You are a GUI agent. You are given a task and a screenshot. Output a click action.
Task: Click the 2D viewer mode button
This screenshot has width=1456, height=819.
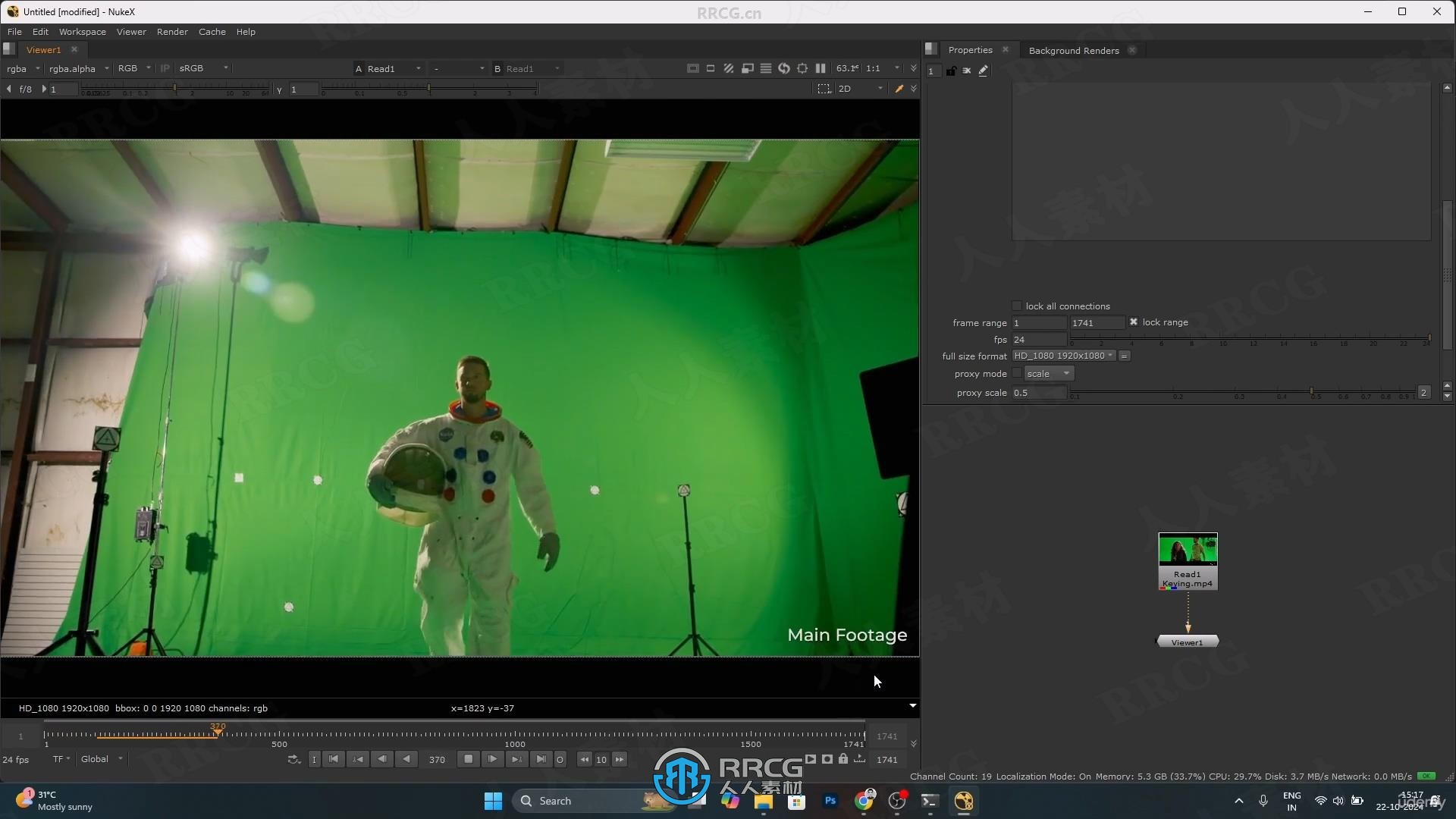click(x=845, y=89)
